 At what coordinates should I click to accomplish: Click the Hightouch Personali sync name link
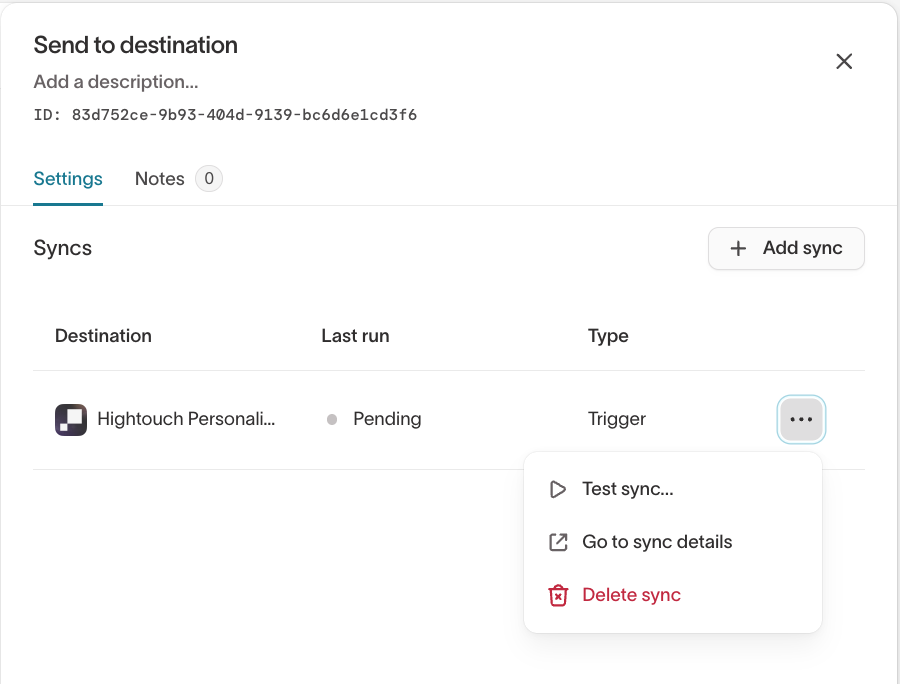tap(185, 419)
